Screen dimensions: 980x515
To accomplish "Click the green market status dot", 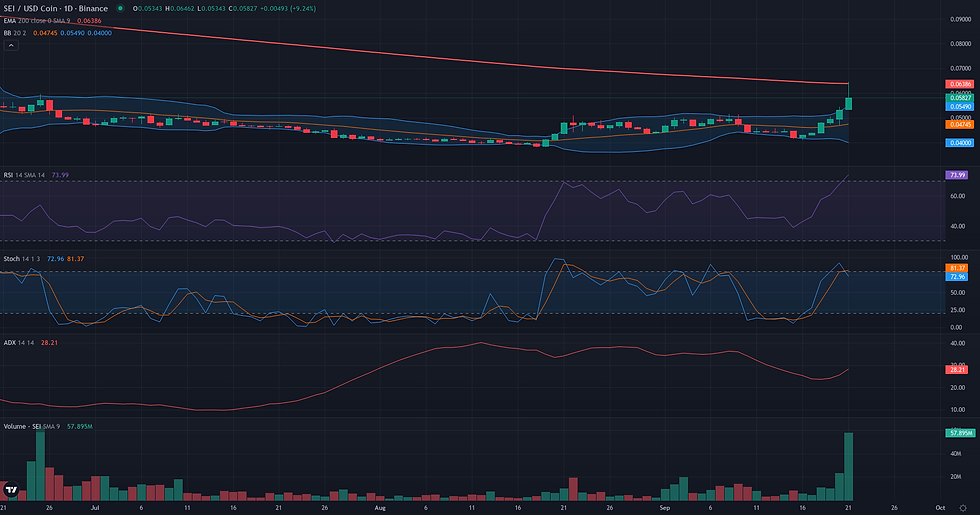I will pyautogui.click(x=120, y=9).
